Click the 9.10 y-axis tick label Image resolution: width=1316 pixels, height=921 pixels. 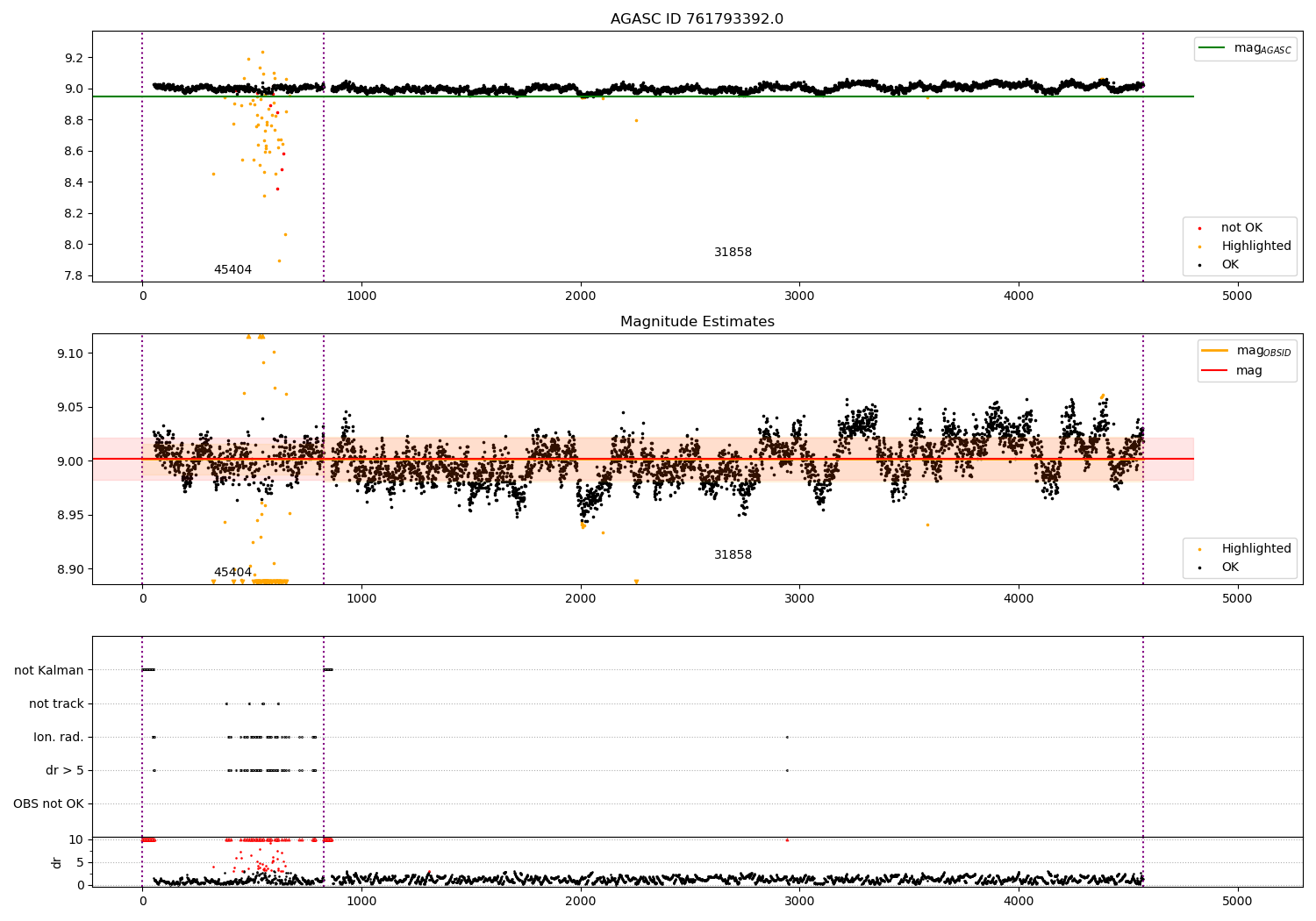tap(69, 353)
